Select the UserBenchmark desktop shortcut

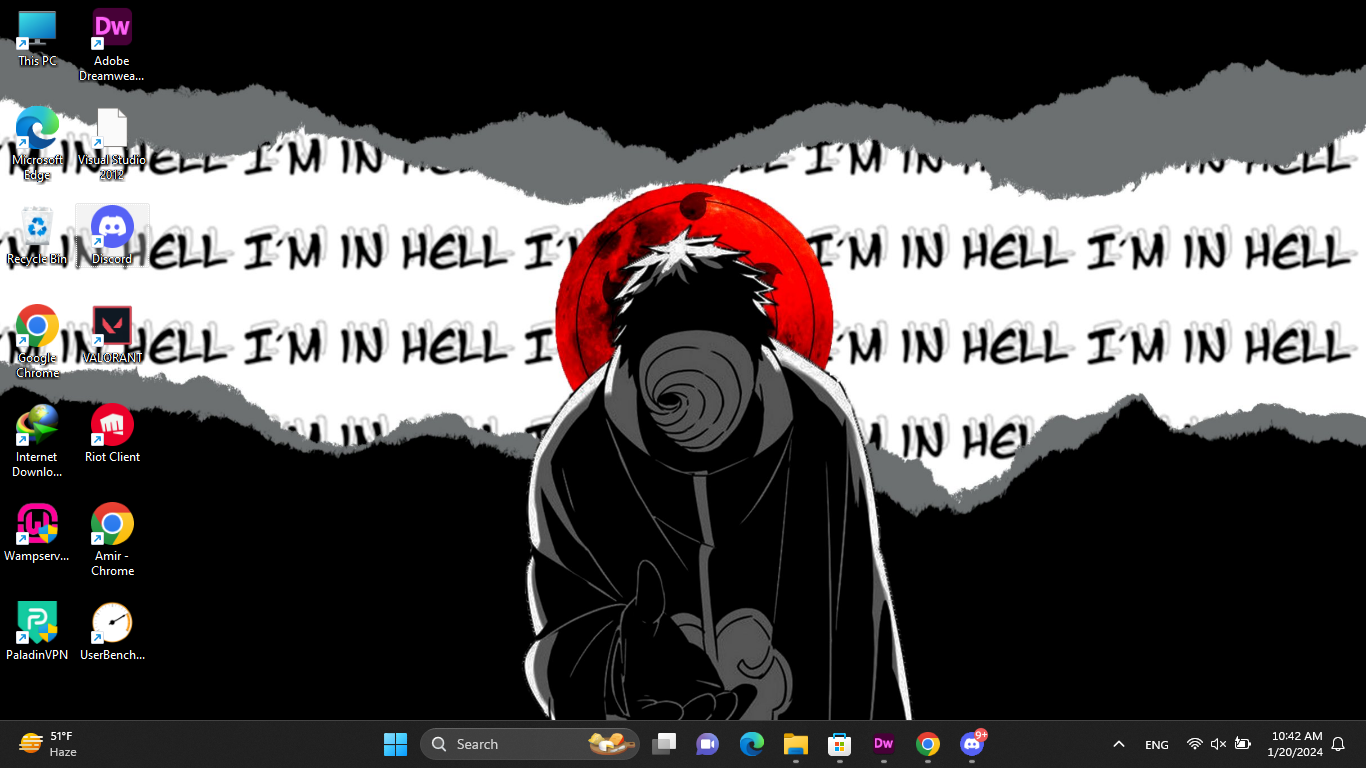[112, 632]
